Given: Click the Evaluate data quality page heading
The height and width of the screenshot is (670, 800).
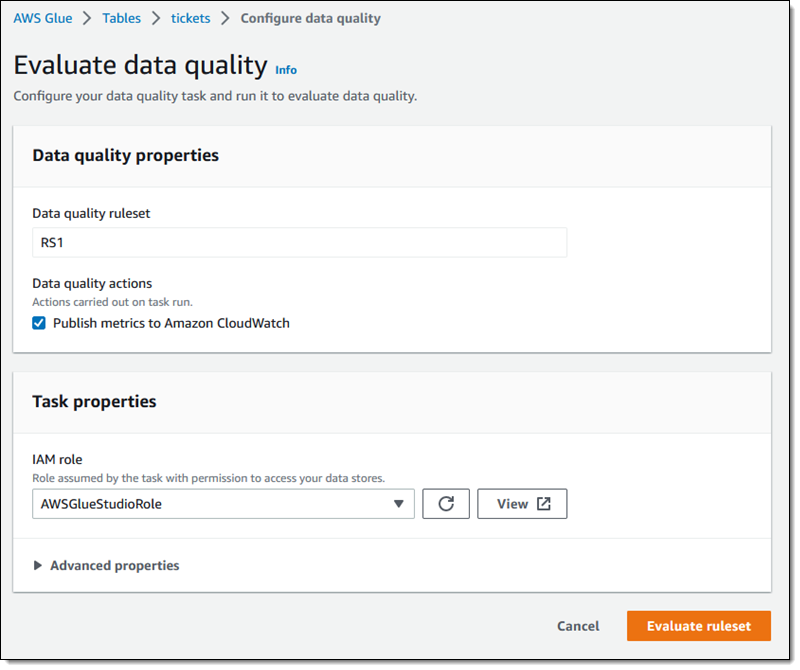Looking at the screenshot, I should [140, 65].
